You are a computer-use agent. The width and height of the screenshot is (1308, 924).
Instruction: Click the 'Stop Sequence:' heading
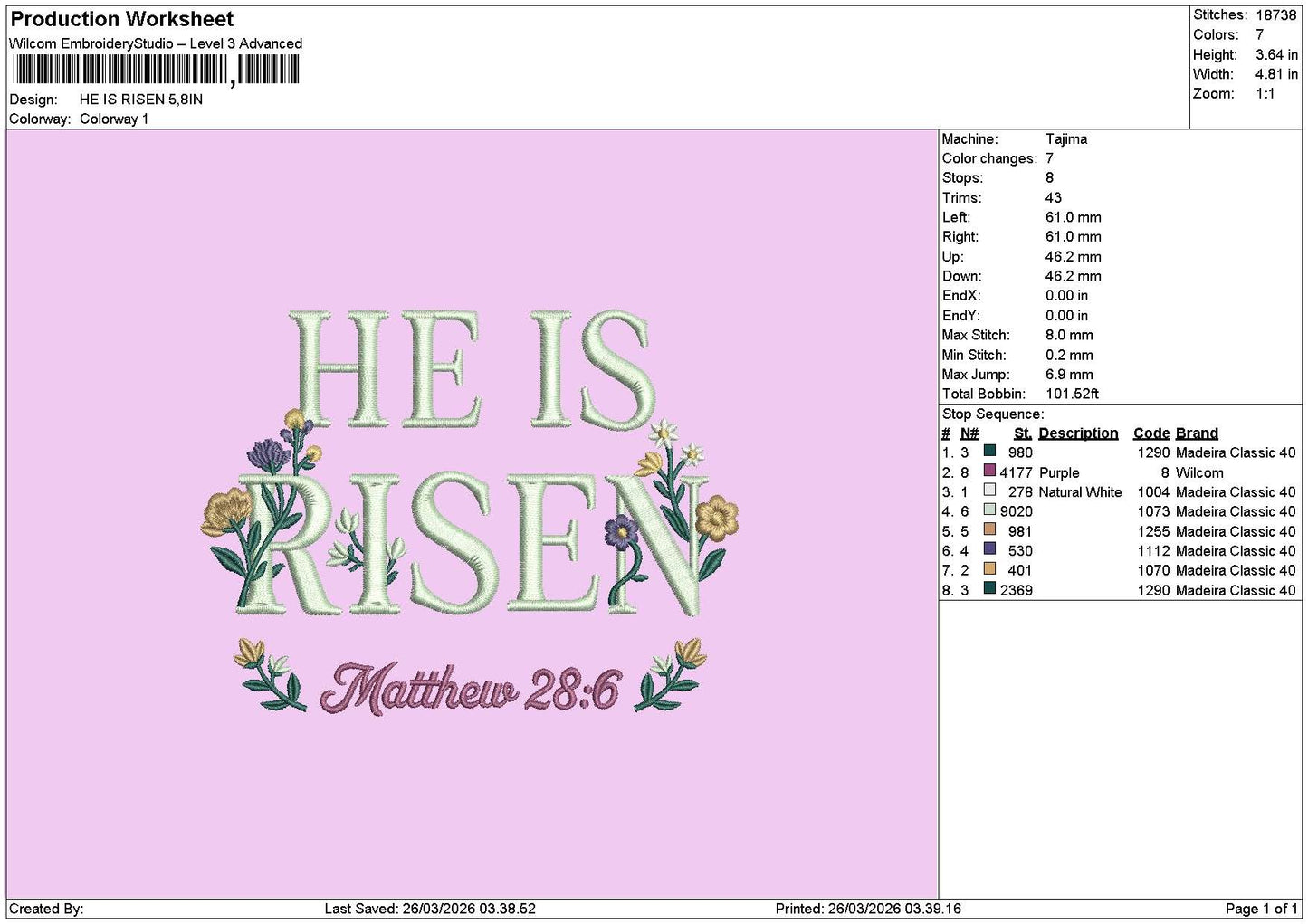click(993, 414)
